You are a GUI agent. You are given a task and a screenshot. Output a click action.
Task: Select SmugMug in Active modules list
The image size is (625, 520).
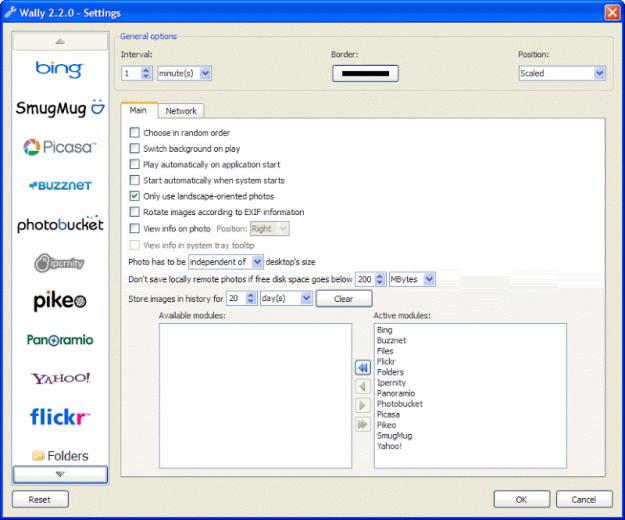click(x=395, y=436)
